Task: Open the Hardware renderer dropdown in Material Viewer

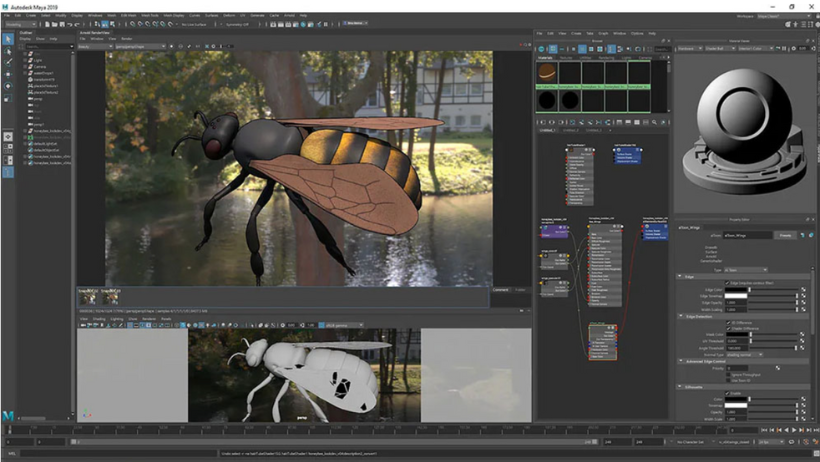Action: [690, 49]
